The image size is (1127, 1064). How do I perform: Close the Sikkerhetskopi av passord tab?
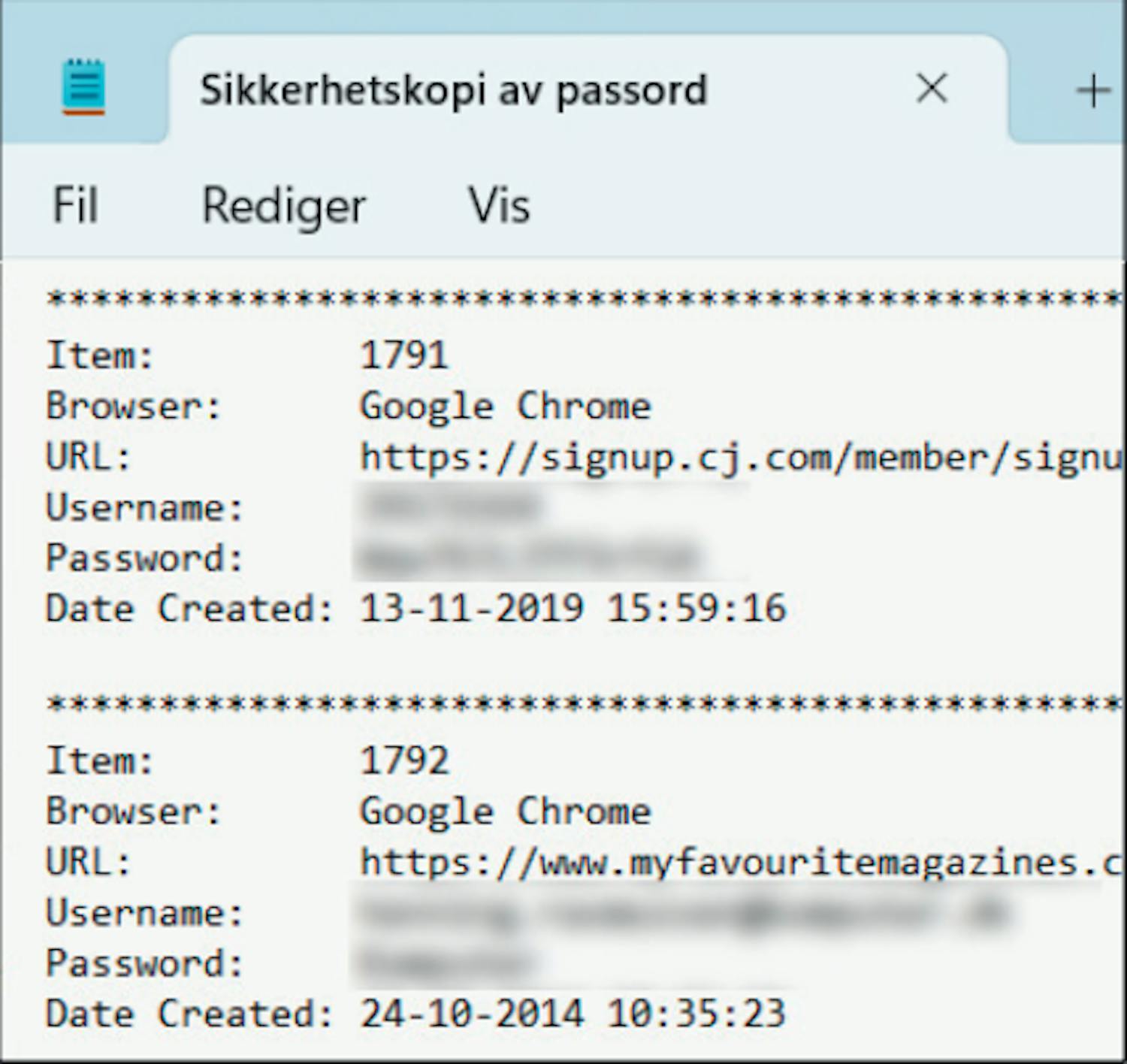[x=932, y=89]
